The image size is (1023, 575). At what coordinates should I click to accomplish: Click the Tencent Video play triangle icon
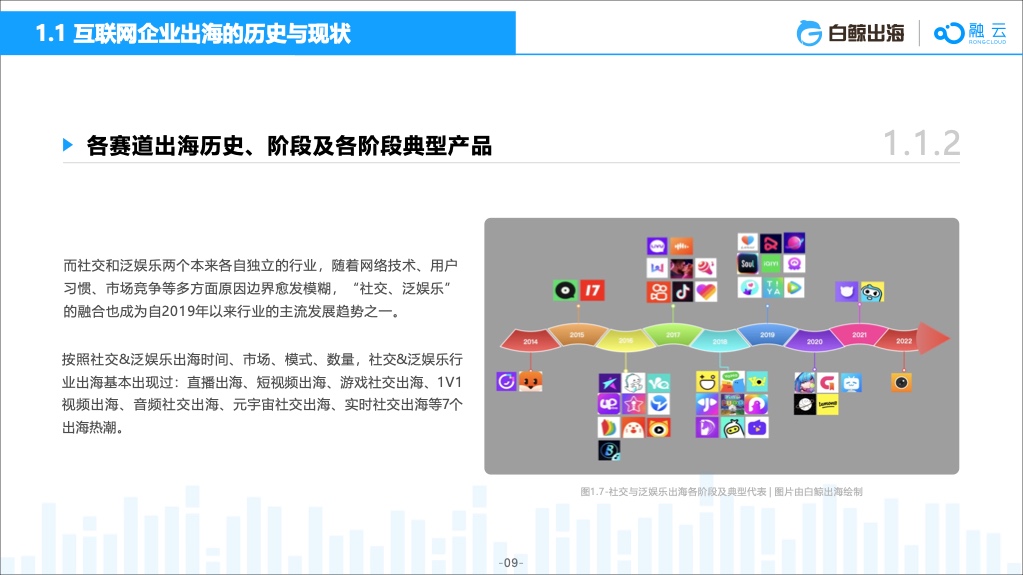coord(794,288)
